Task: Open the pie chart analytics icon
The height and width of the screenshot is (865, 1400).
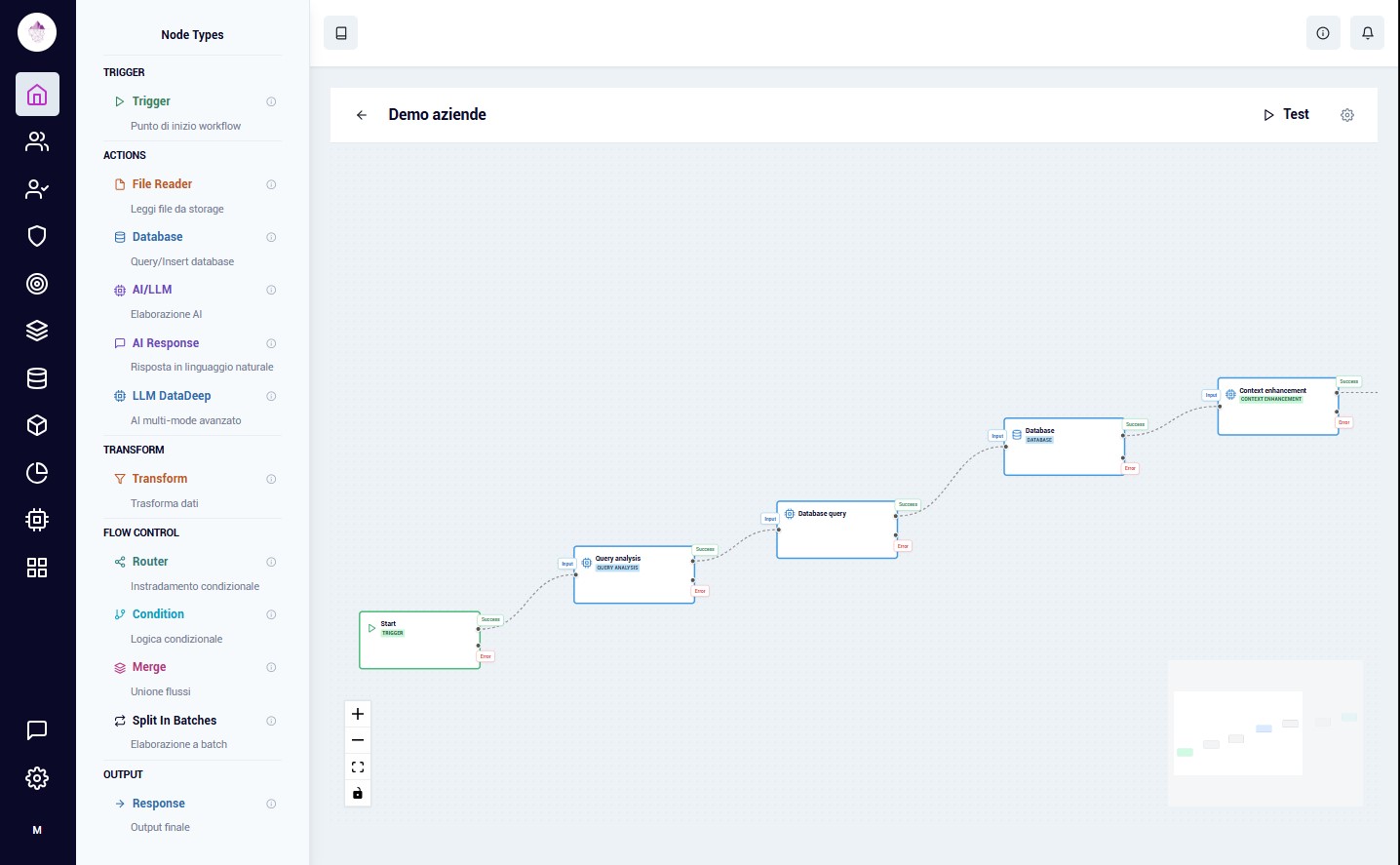Action: 37,473
